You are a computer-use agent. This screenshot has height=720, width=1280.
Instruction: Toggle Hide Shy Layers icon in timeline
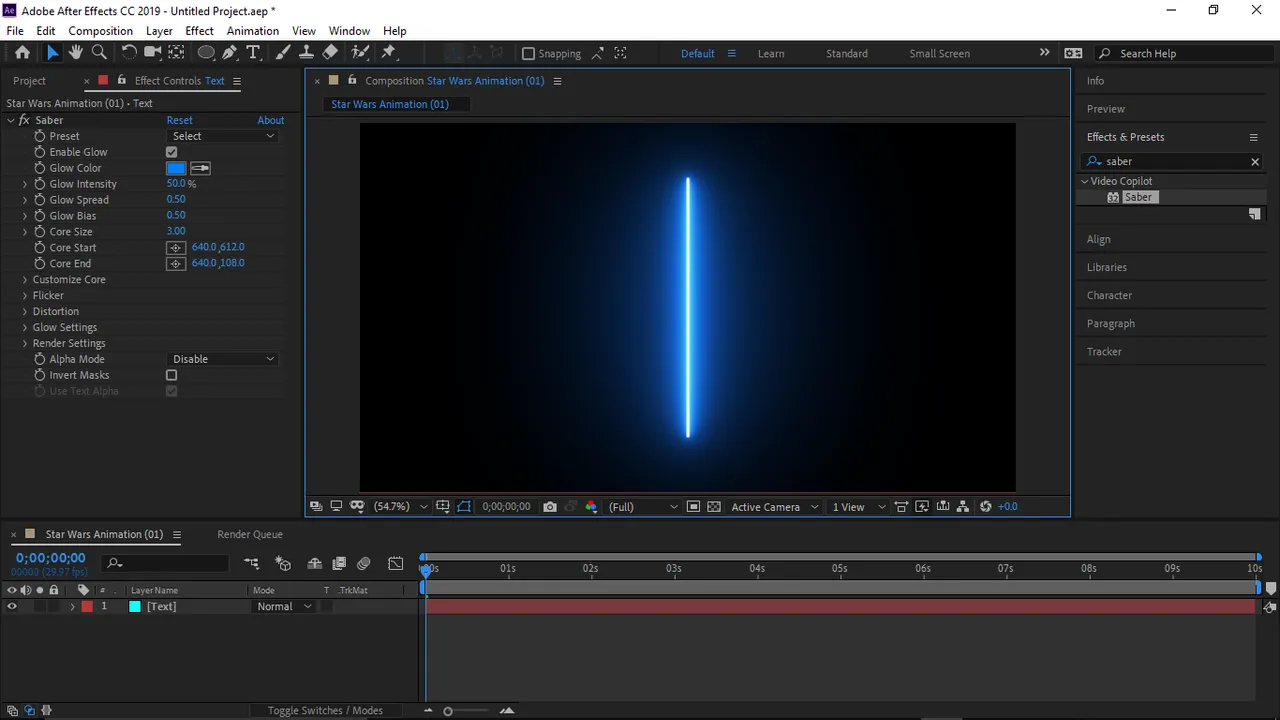click(314, 564)
